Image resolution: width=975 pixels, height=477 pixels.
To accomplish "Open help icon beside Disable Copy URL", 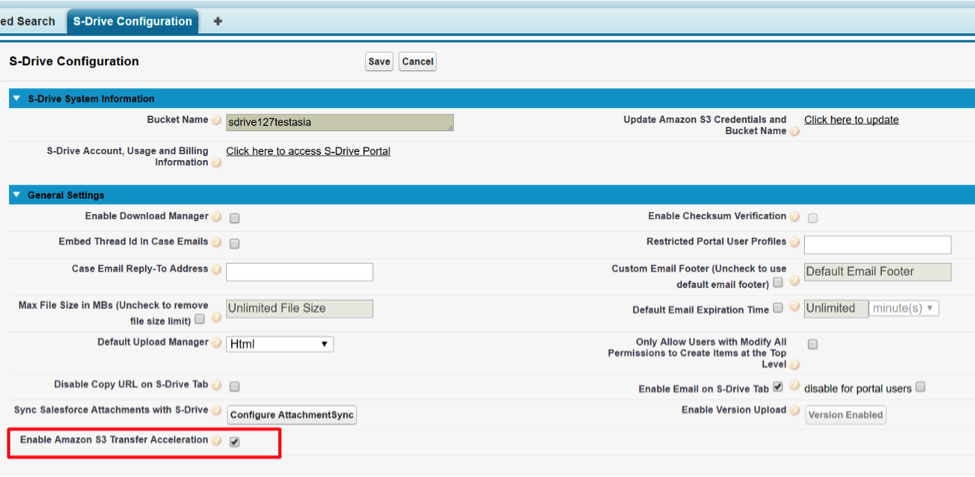I will [216, 385].
